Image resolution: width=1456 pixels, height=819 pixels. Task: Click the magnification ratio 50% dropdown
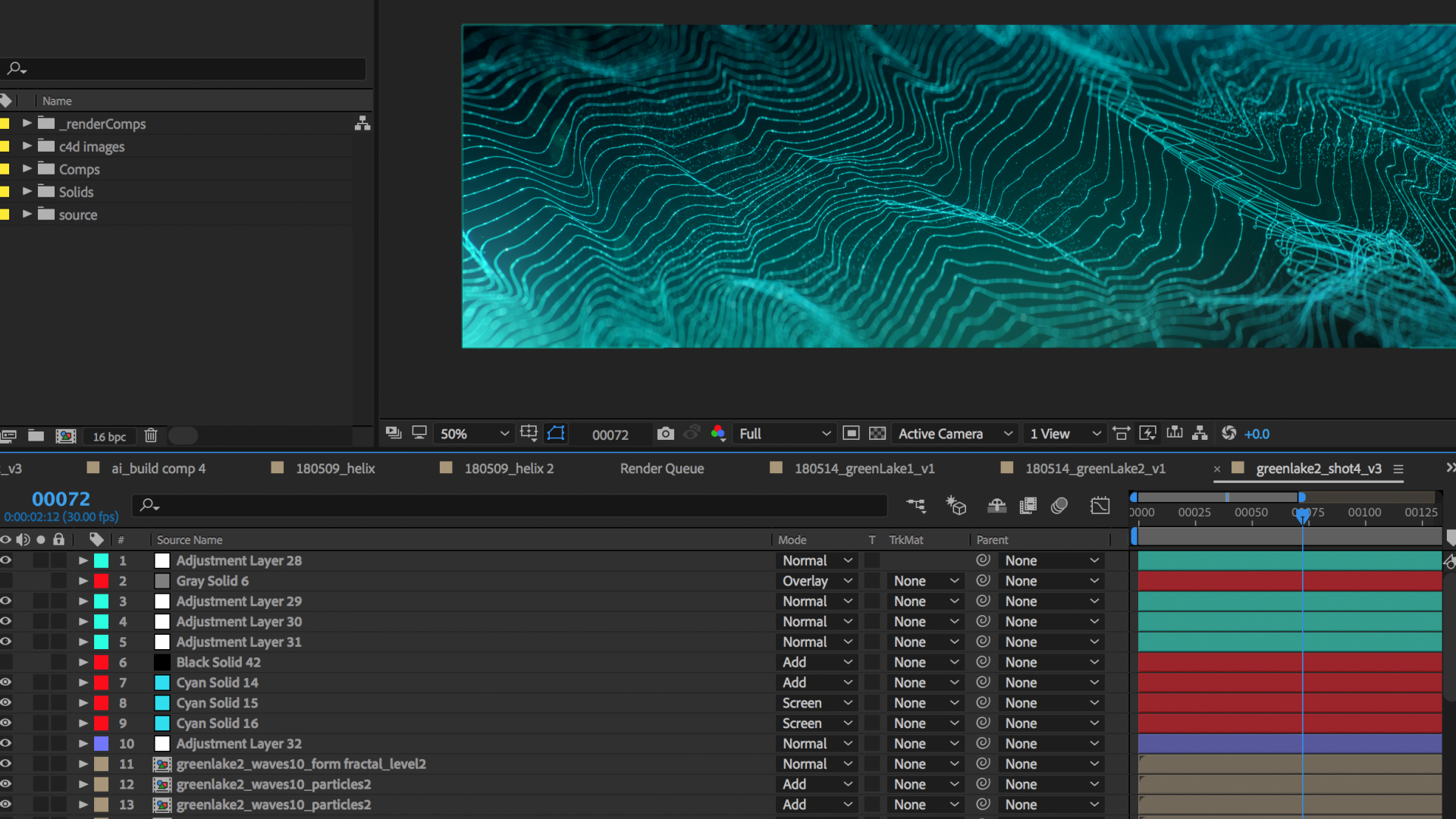tap(472, 433)
